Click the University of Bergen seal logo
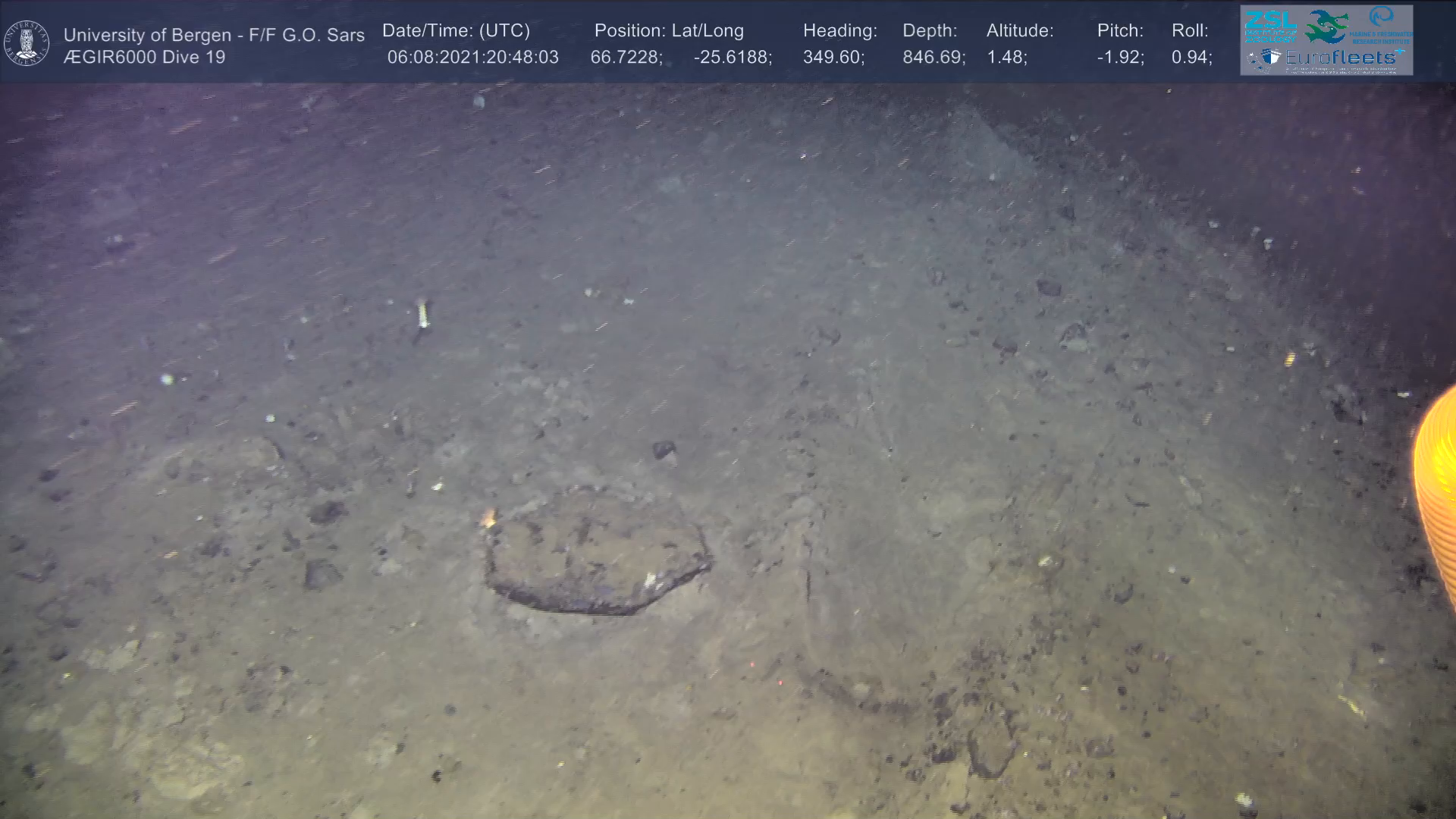1456x819 pixels. (27, 43)
